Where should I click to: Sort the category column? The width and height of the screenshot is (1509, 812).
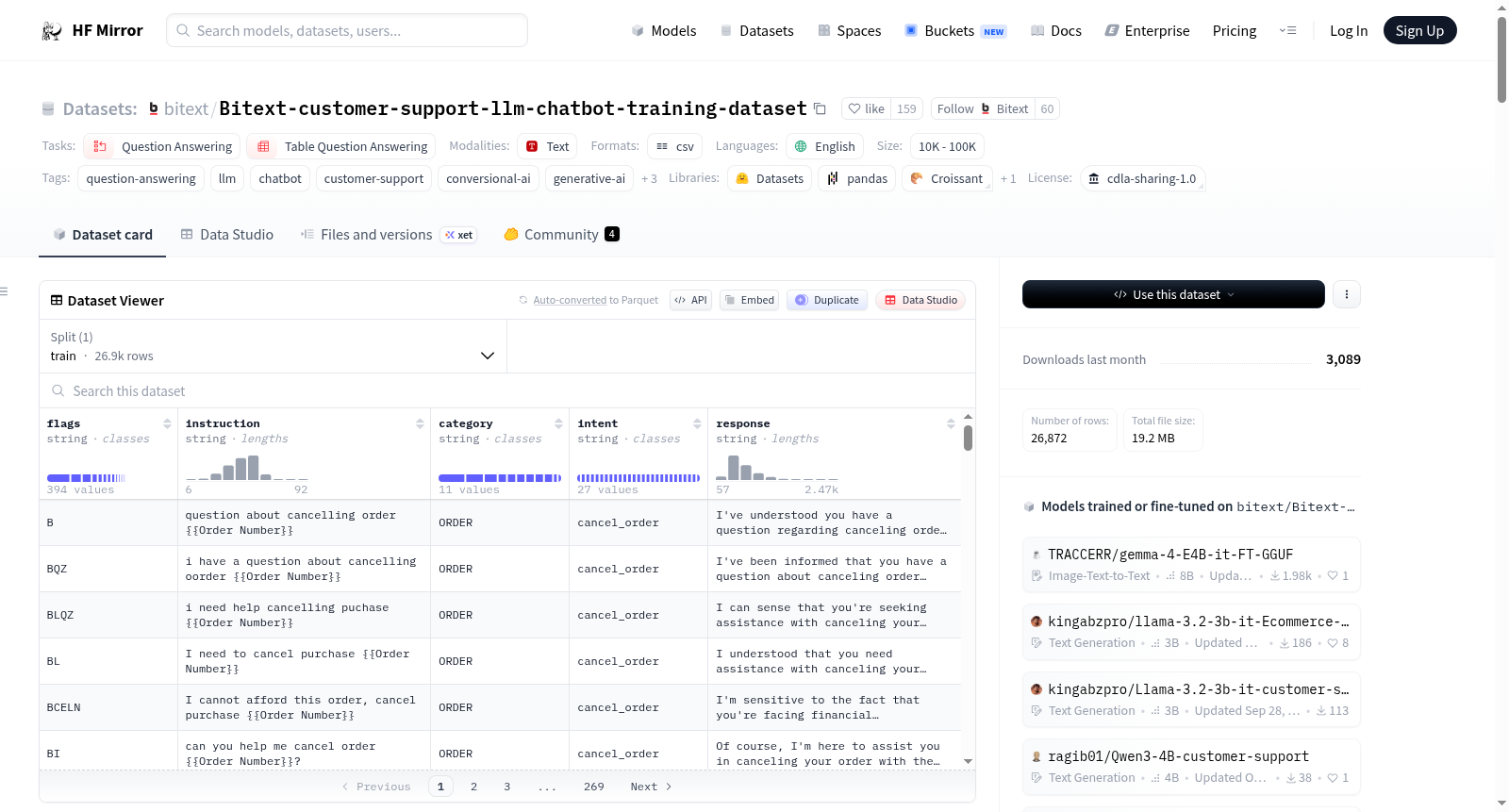point(558,424)
